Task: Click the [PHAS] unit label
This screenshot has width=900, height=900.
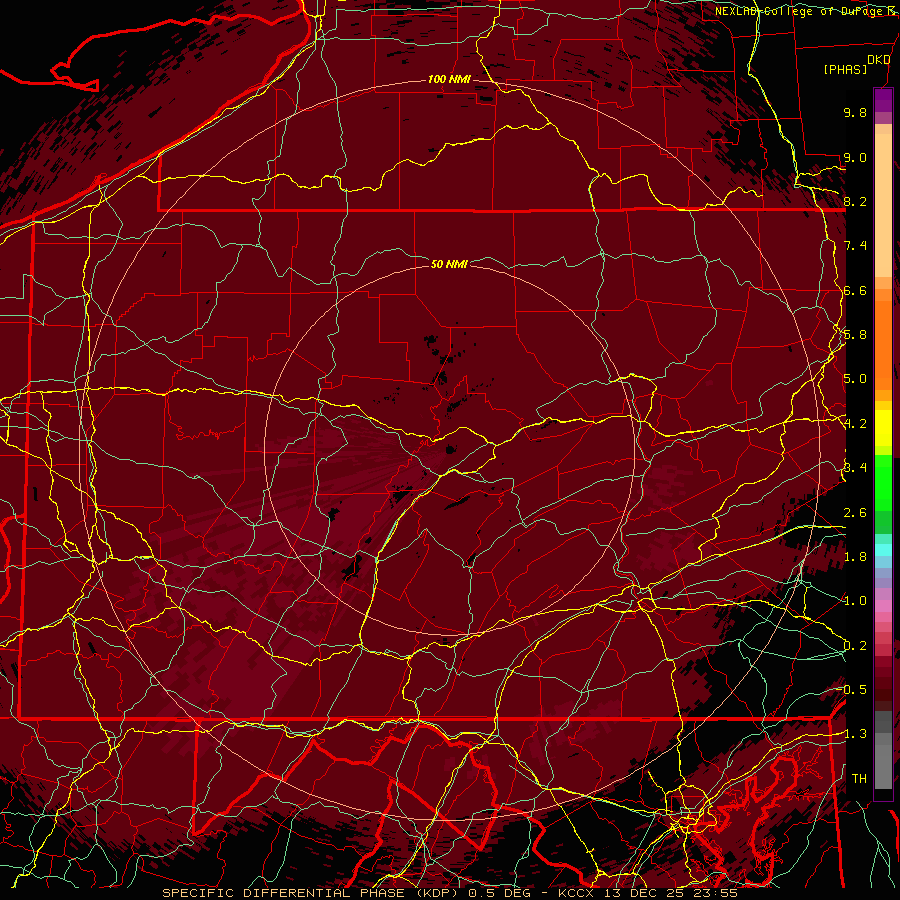Action: point(845,69)
